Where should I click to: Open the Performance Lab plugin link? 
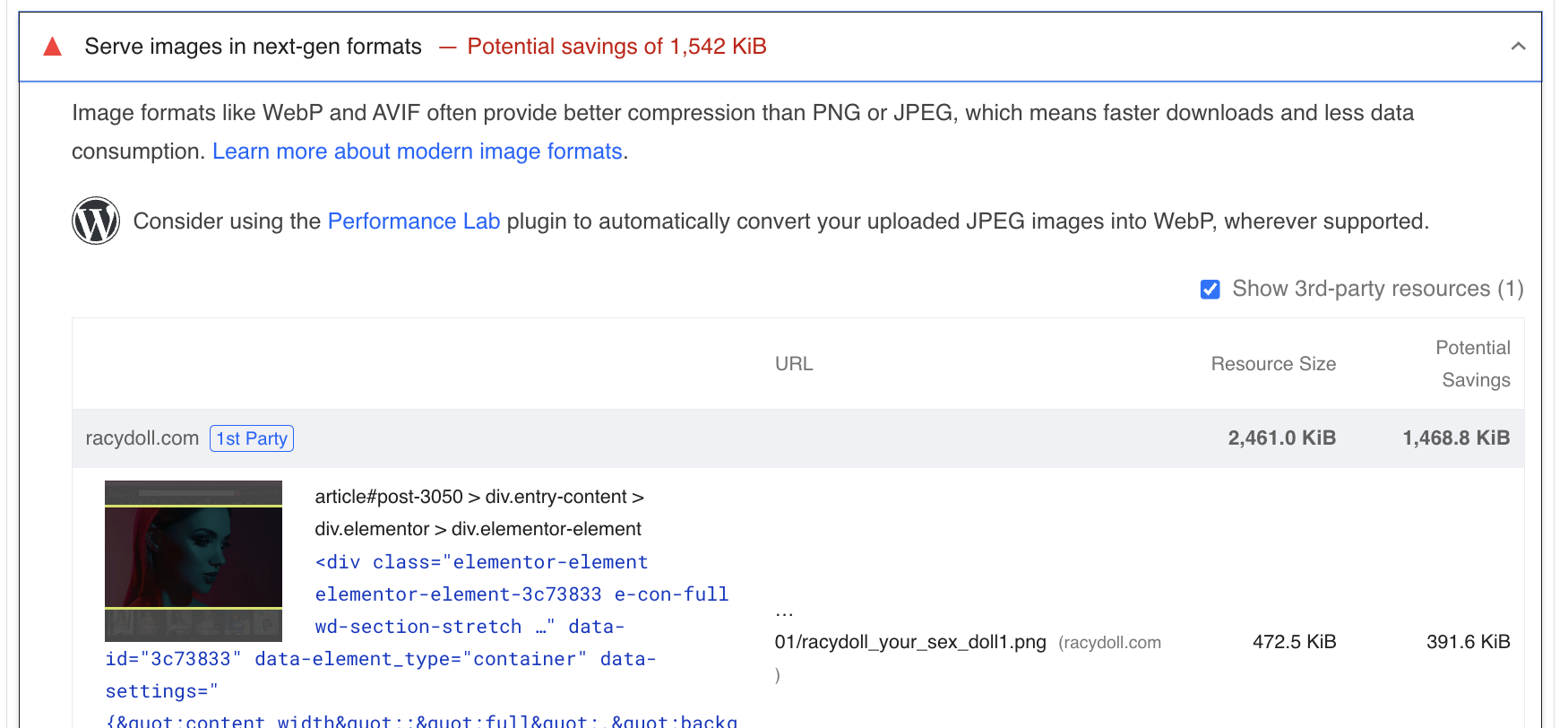[x=414, y=221]
